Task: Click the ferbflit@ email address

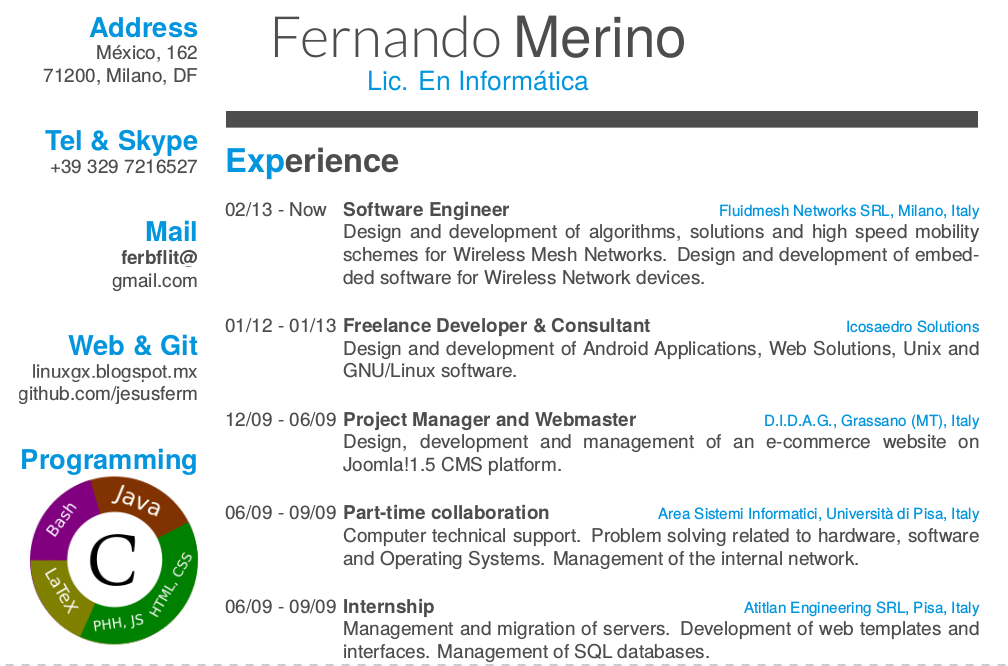Action: pyautogui.click(x=159, y=258)
